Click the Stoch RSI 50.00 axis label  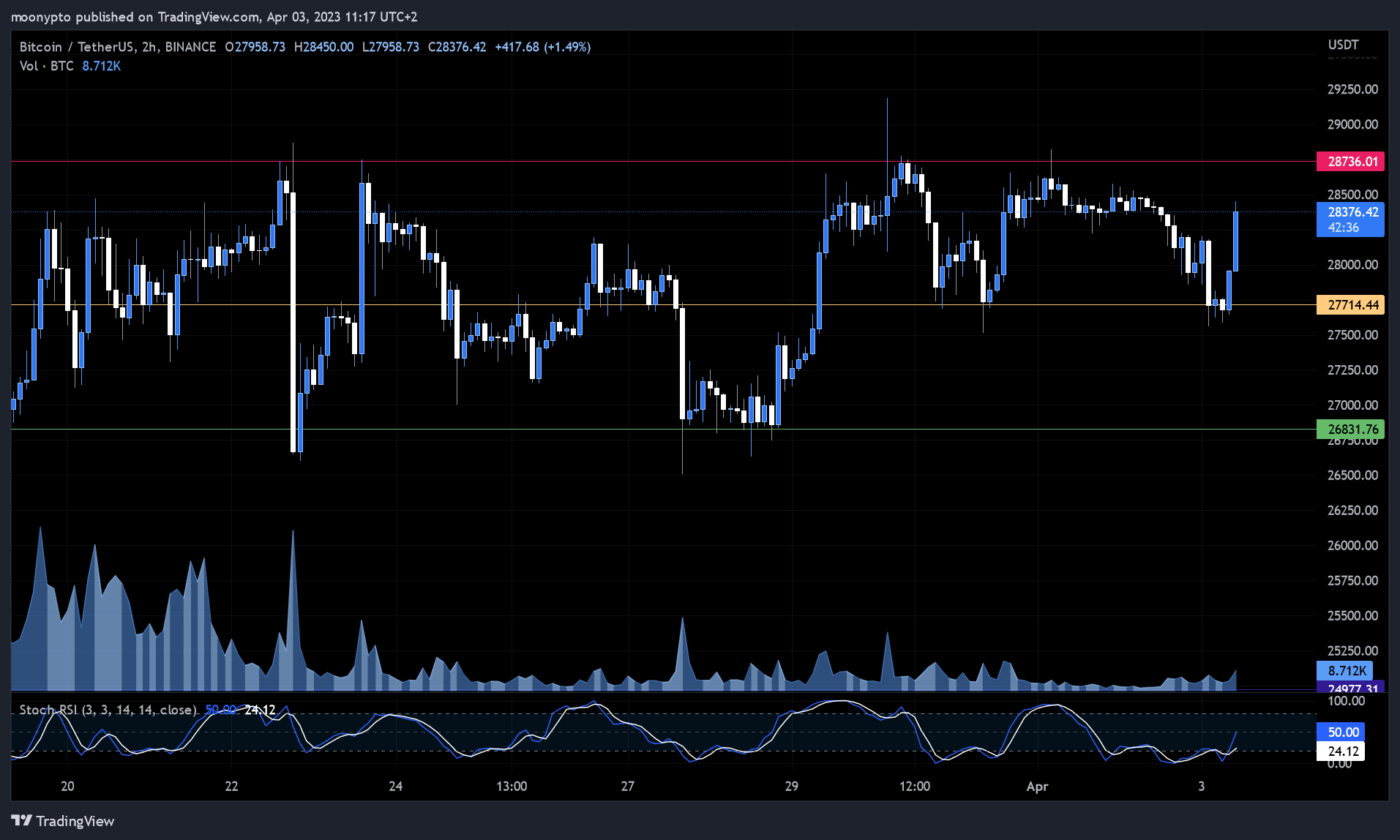pos(1341,732)
